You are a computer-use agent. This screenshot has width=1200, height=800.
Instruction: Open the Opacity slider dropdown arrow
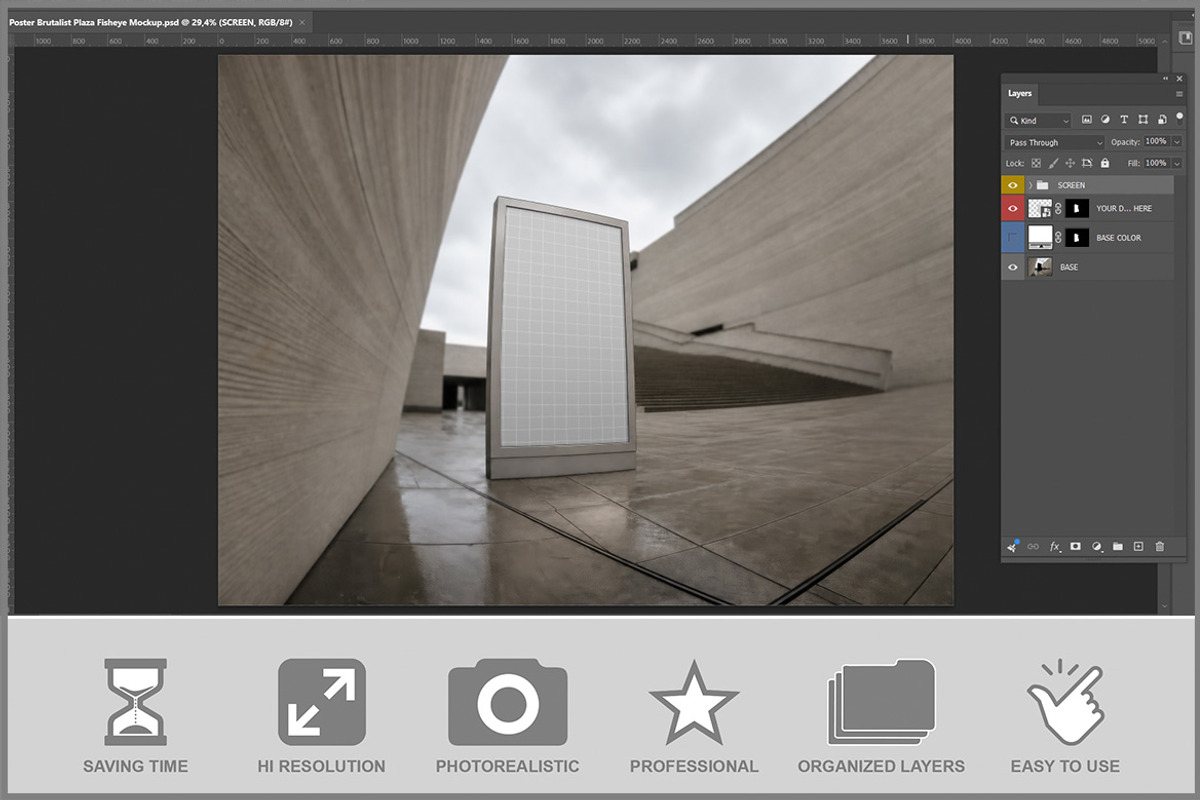[x=1177, y=142]
